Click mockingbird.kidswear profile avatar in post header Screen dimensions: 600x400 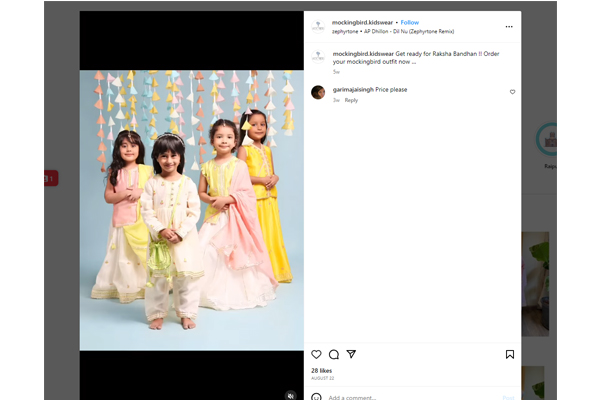[x=318, y=26]
